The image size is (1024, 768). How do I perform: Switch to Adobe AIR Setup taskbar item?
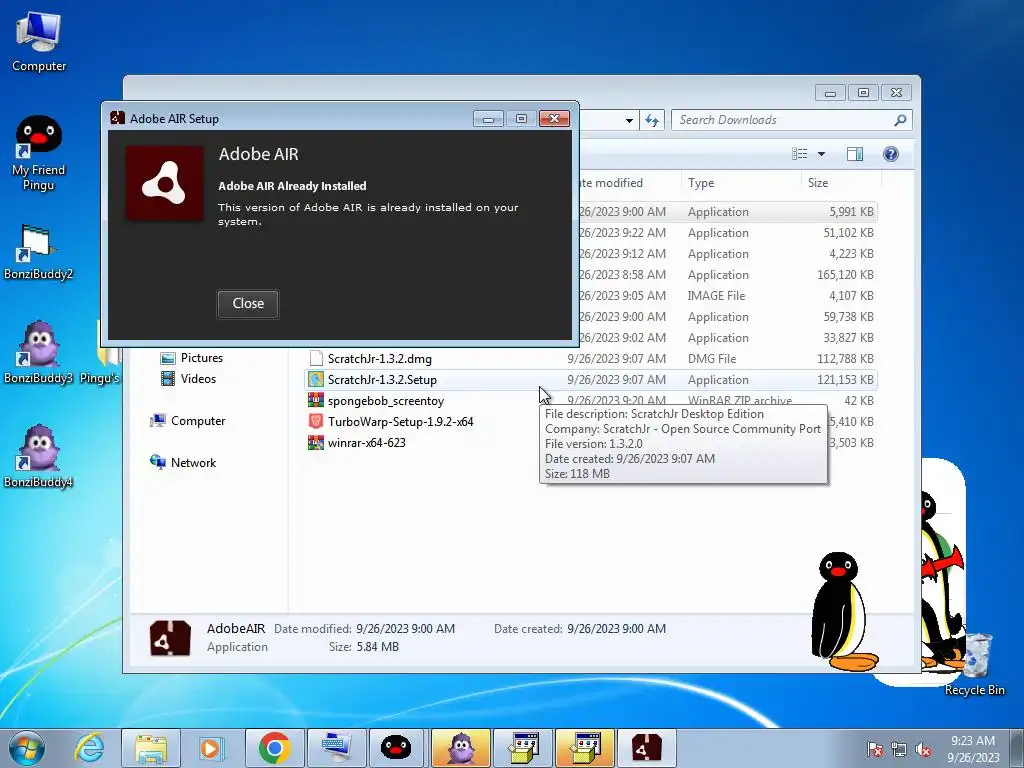tap(646, 748)
